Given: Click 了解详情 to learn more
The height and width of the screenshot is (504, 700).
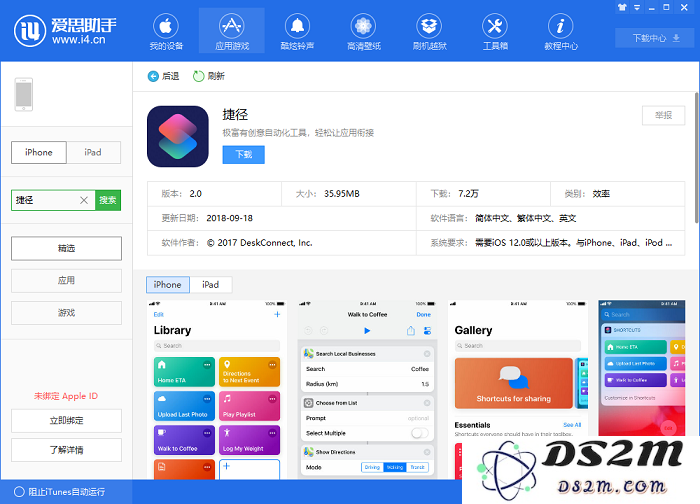Looking at the screenshot, I should [x=67, y=450].
